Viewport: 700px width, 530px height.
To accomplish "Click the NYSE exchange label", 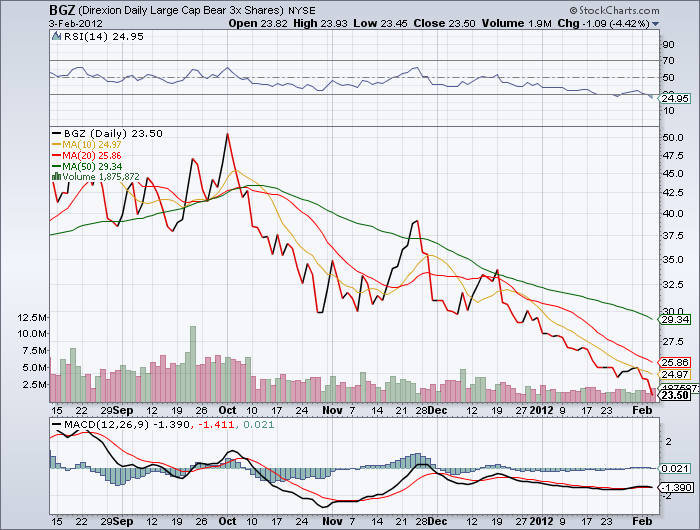I will tap(301, 10).
